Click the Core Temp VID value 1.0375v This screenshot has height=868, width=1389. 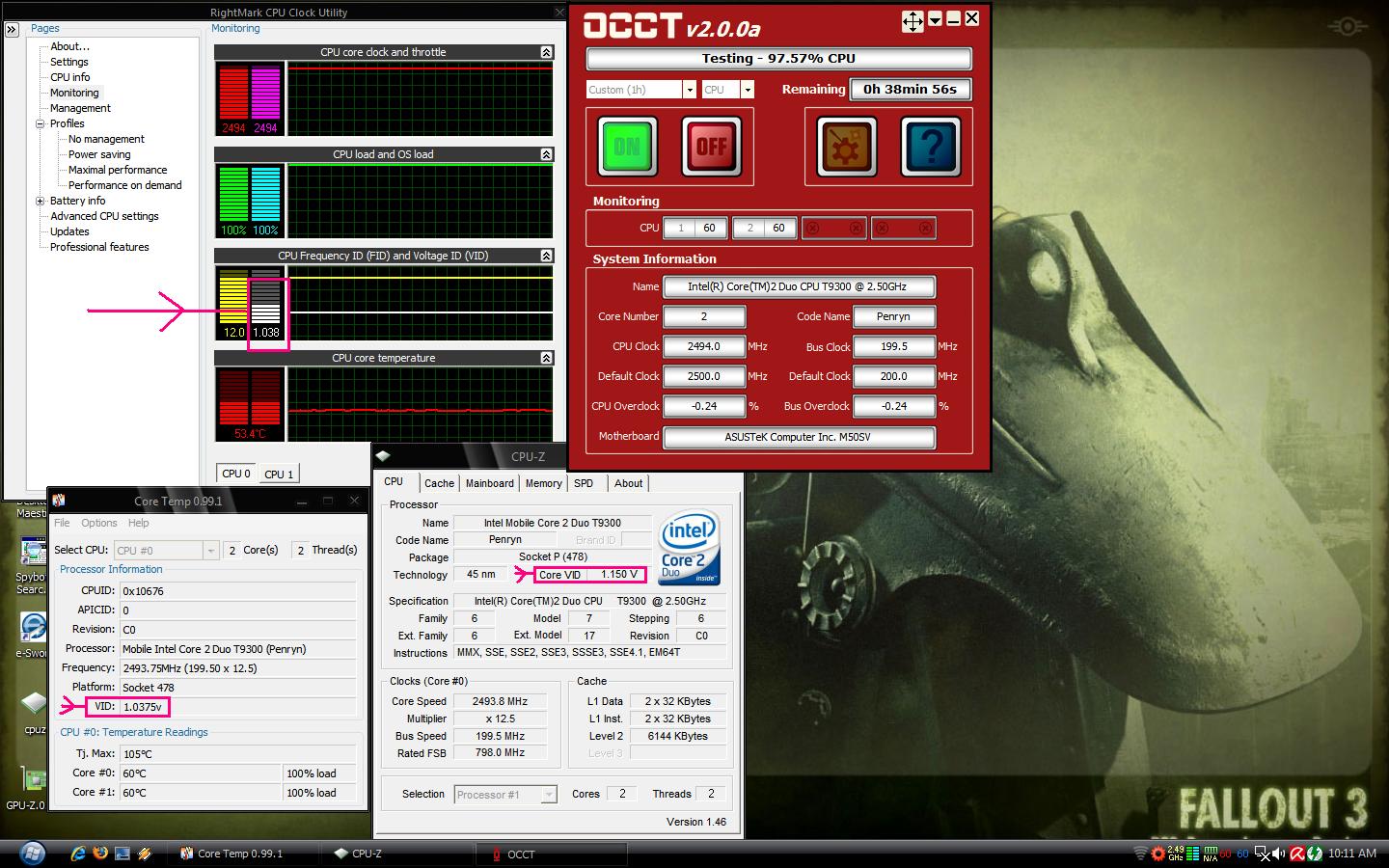pyautogui.click(x=143, y=707)
